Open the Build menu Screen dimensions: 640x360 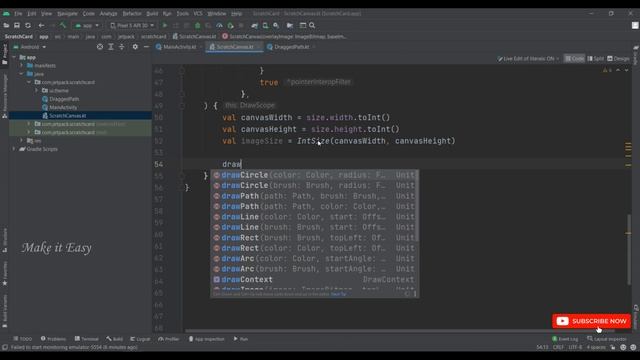click(152, 13)
